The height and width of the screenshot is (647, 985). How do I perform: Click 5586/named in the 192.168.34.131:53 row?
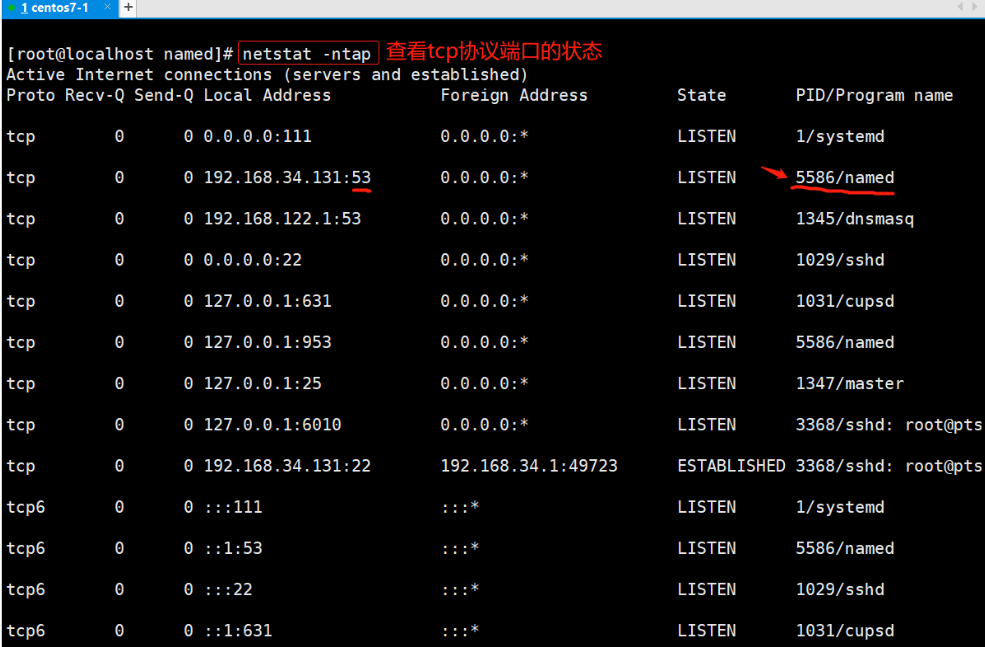[x=845, y=178]
